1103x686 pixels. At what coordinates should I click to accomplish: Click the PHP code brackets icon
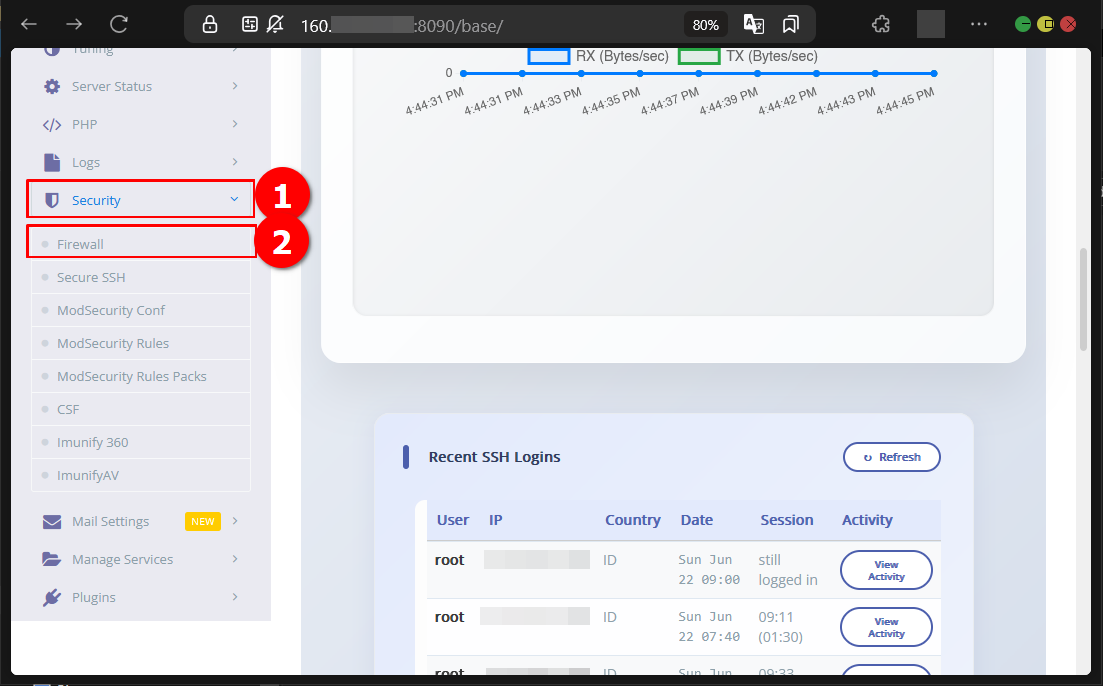pos(52,125)
